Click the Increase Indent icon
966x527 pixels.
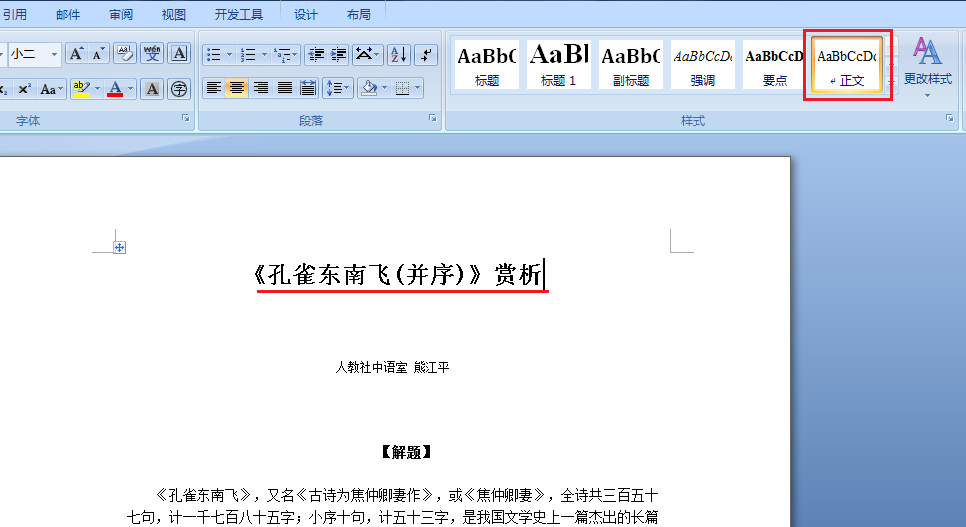pos(339,55)
